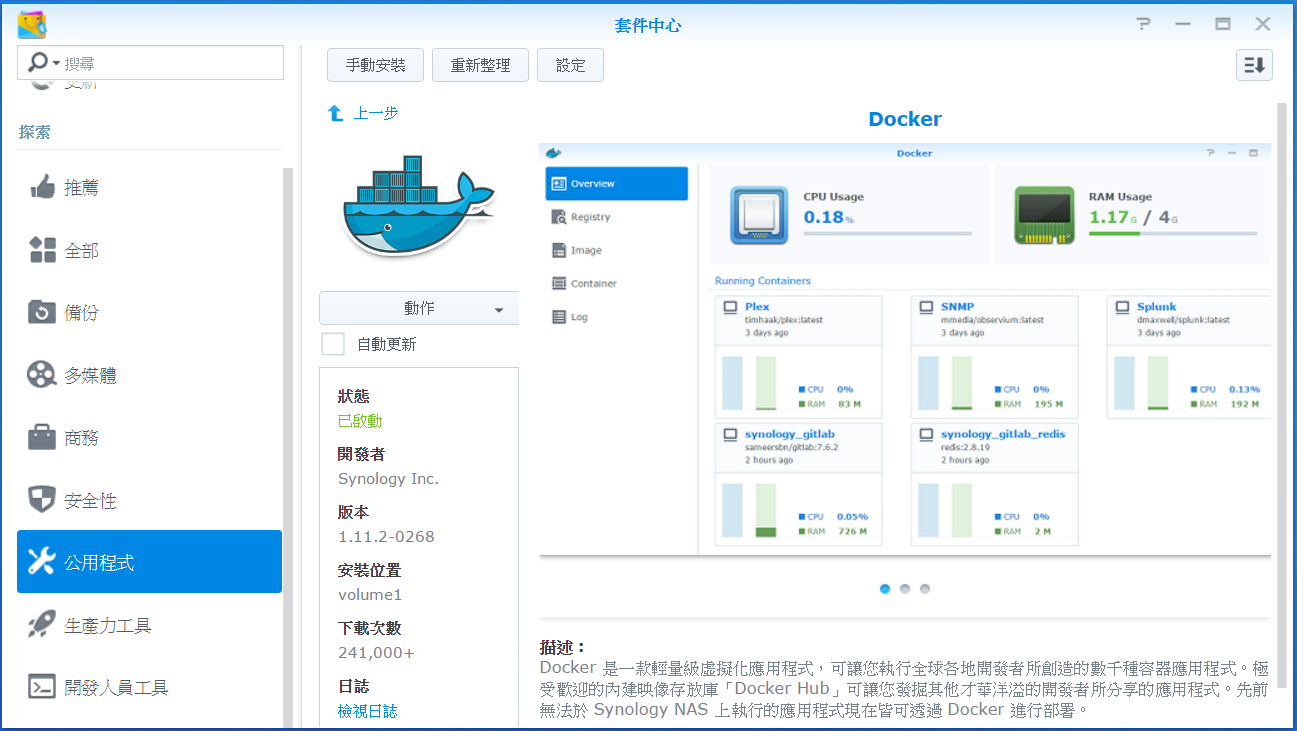Click the RAM module icon in the screenshot

[x=1044, y=215]
